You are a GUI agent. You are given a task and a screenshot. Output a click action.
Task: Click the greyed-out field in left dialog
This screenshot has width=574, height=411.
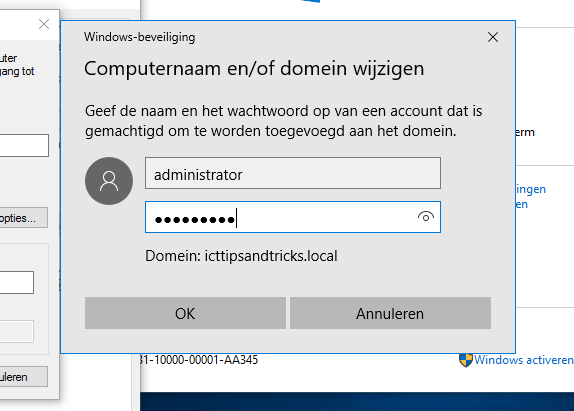coord(17,332)
